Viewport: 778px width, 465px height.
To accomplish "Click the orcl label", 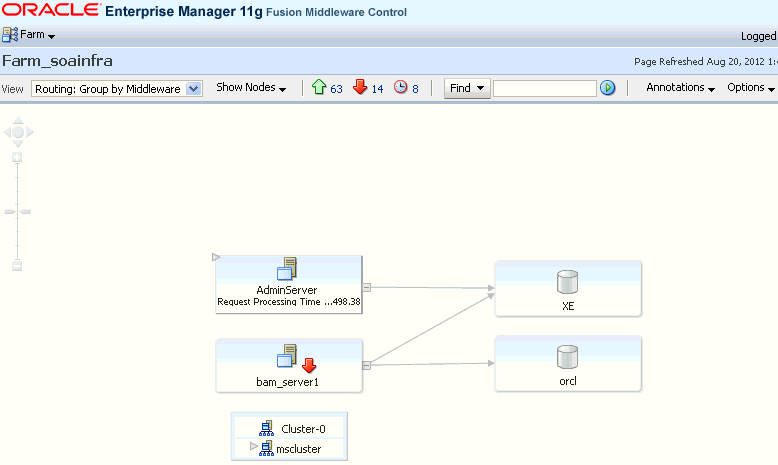I will 568,381.
